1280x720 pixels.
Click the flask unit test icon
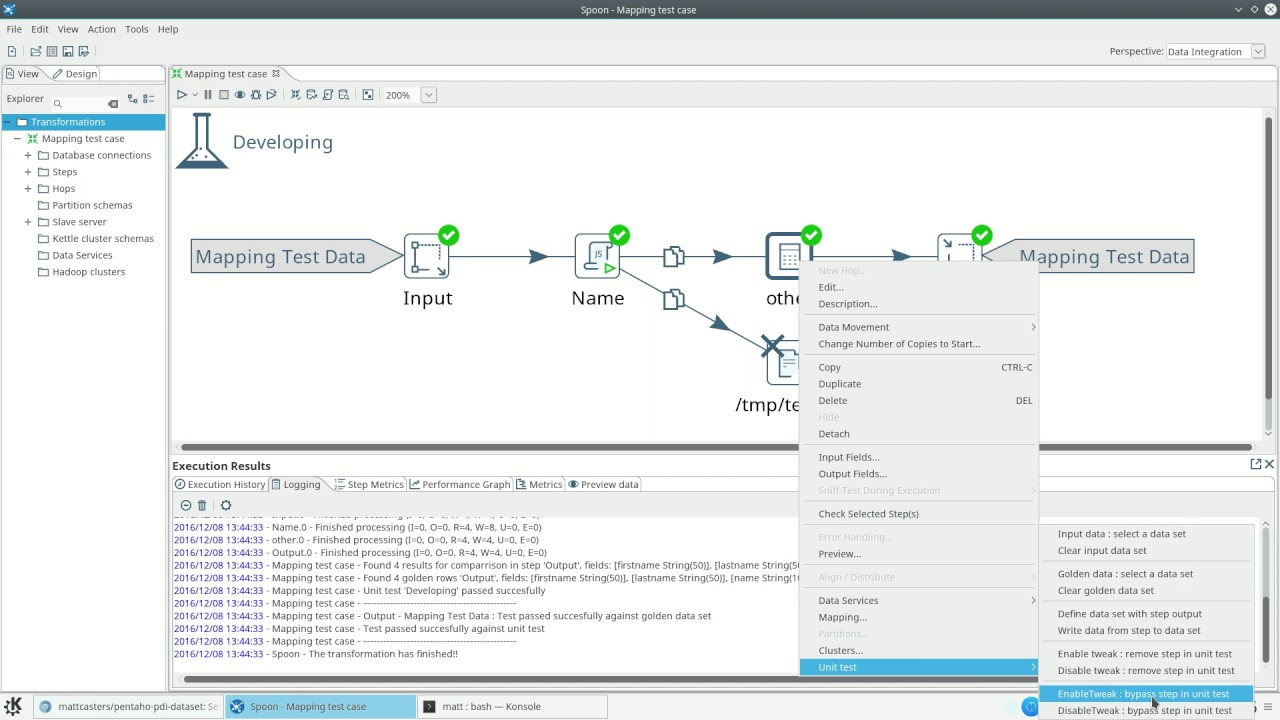[201, 140]
